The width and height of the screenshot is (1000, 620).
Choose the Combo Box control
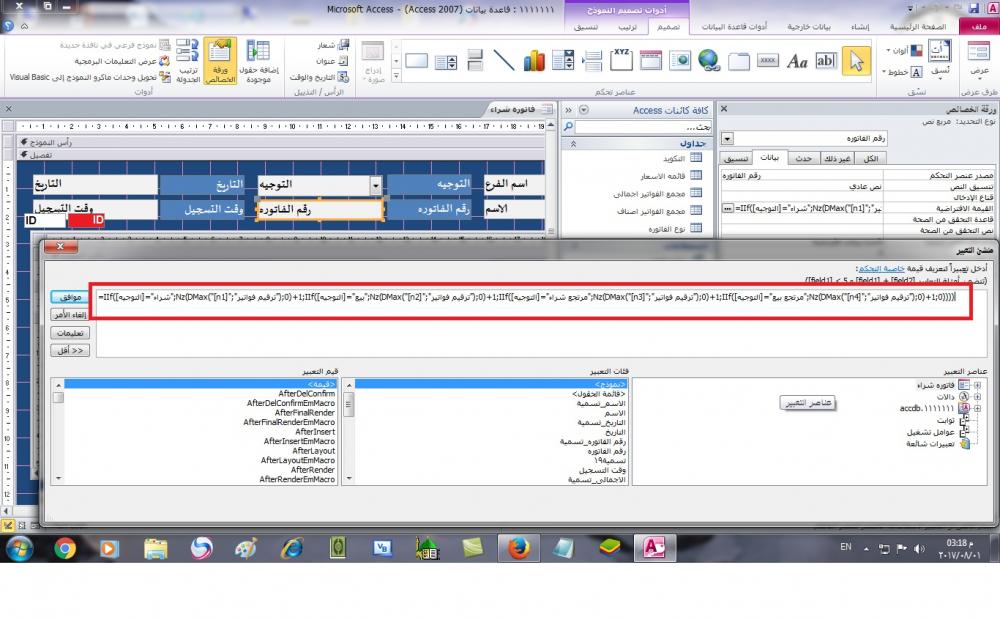563,61
